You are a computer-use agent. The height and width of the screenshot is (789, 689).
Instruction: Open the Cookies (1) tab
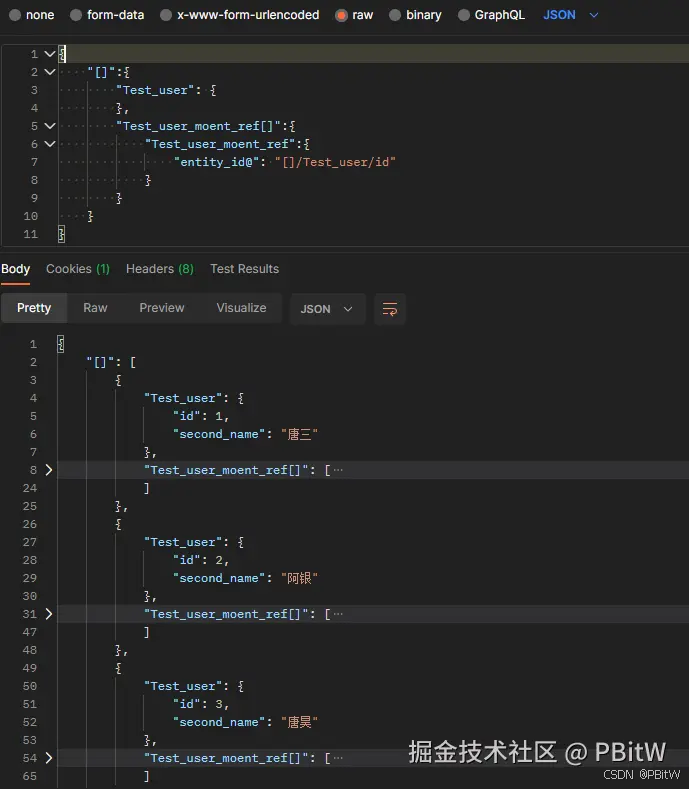coord(78,269)
